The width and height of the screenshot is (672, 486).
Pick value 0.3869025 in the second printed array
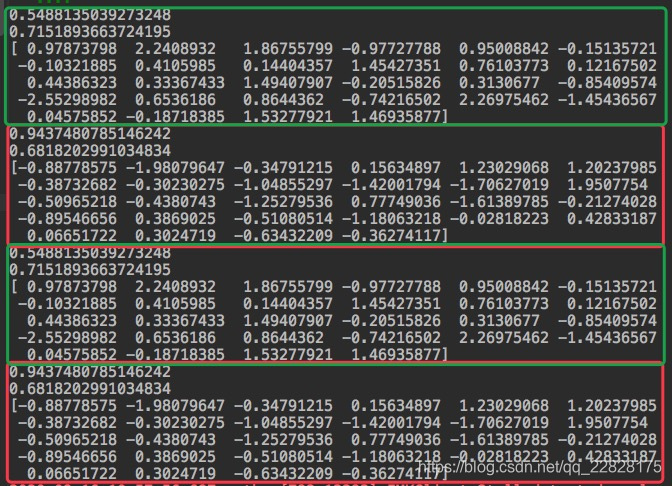[x=175, y=219]
